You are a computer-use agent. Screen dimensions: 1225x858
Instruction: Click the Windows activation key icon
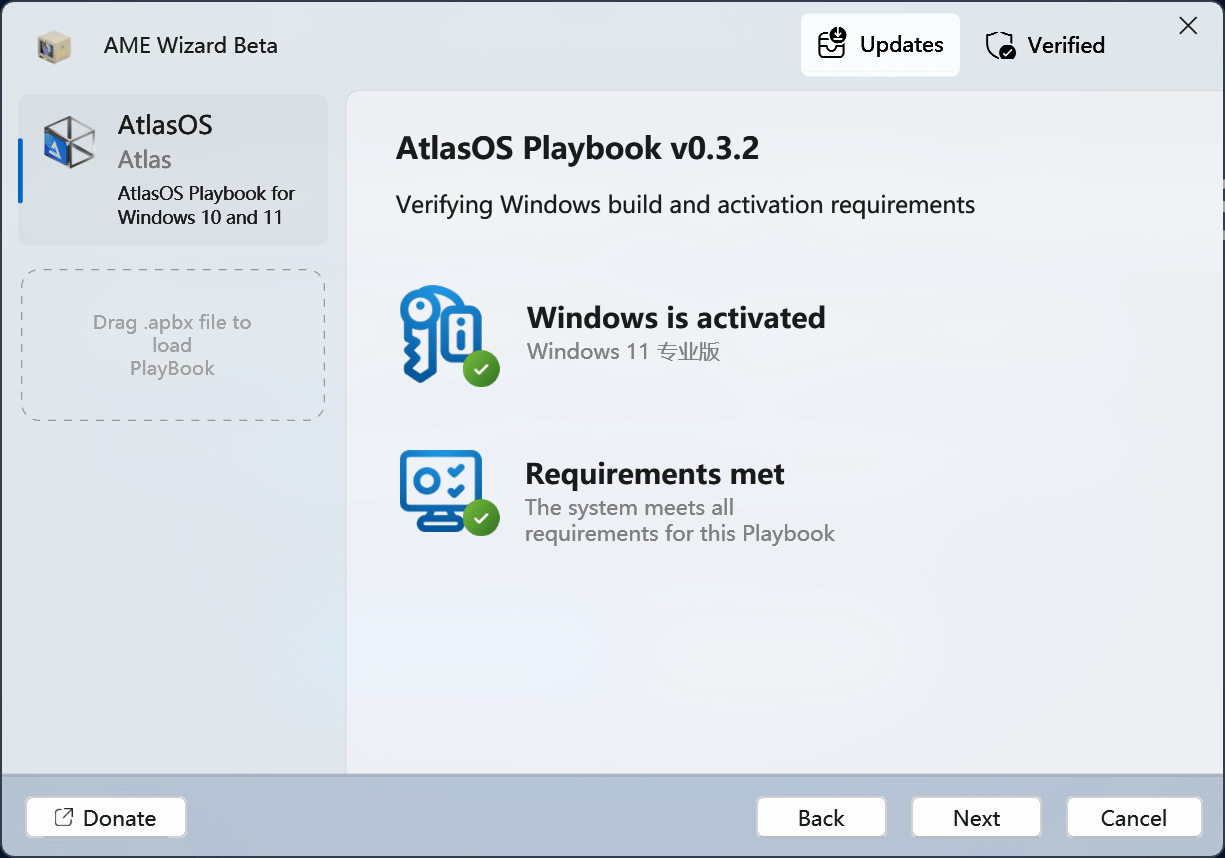(x=449, y=336)
